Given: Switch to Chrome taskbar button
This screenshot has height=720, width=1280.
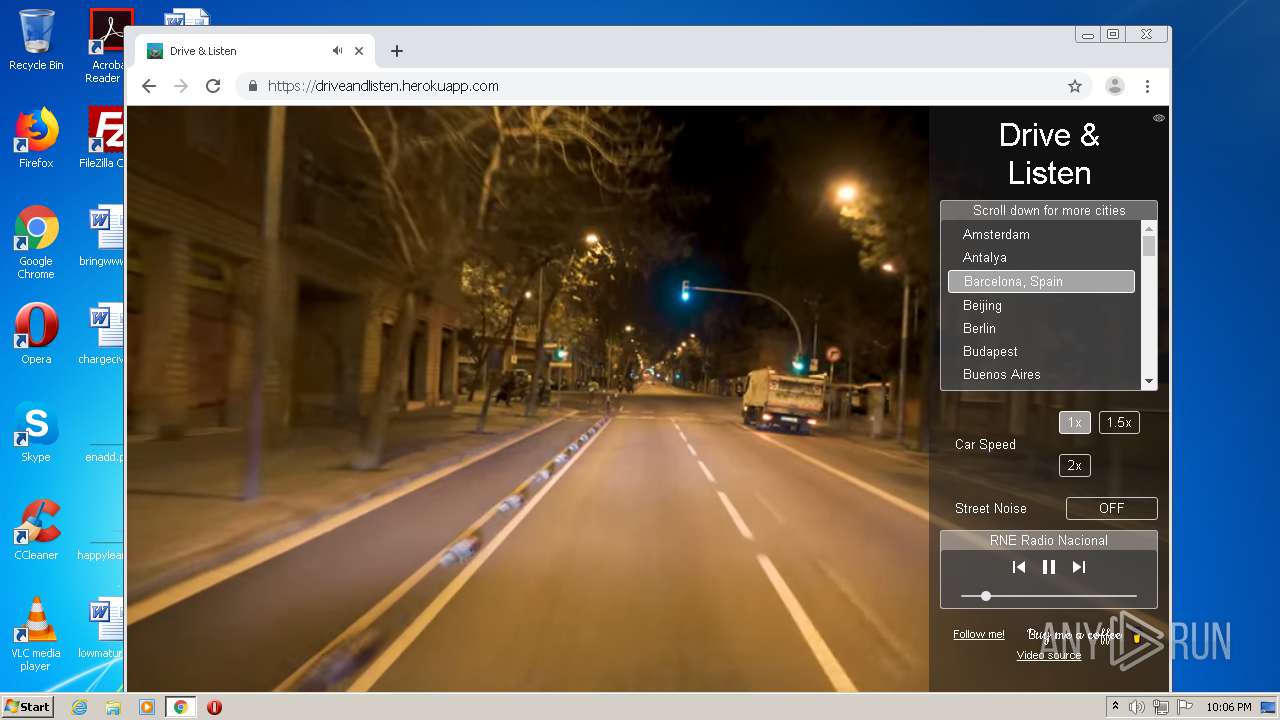Looking at the screenshot, I should pos(181,707).
